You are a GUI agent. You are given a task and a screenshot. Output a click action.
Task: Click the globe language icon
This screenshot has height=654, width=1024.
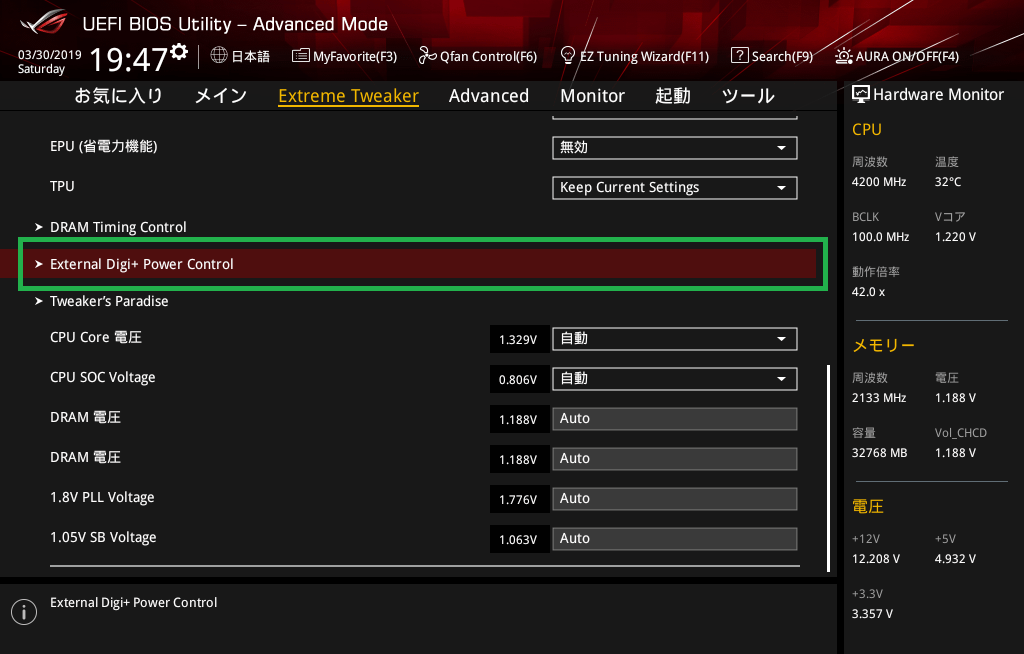219,56
